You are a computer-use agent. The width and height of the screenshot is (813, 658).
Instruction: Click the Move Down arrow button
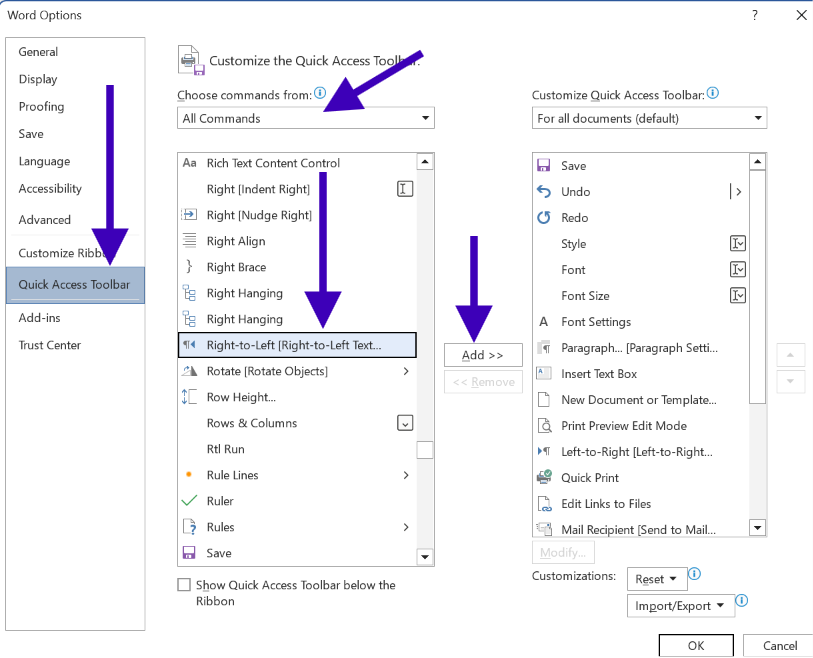[790, 382]
